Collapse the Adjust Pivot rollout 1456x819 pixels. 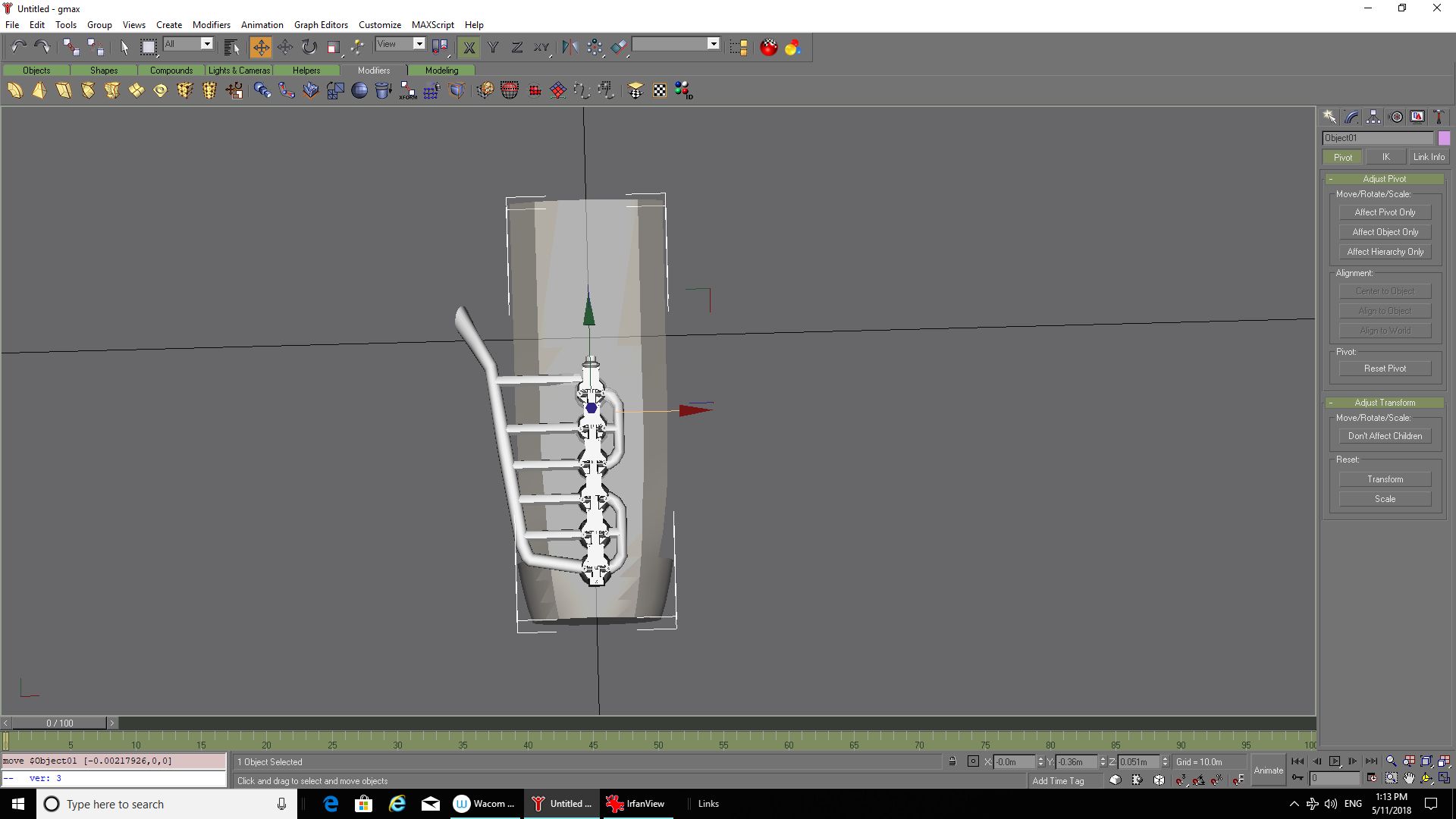(1384, 179)
